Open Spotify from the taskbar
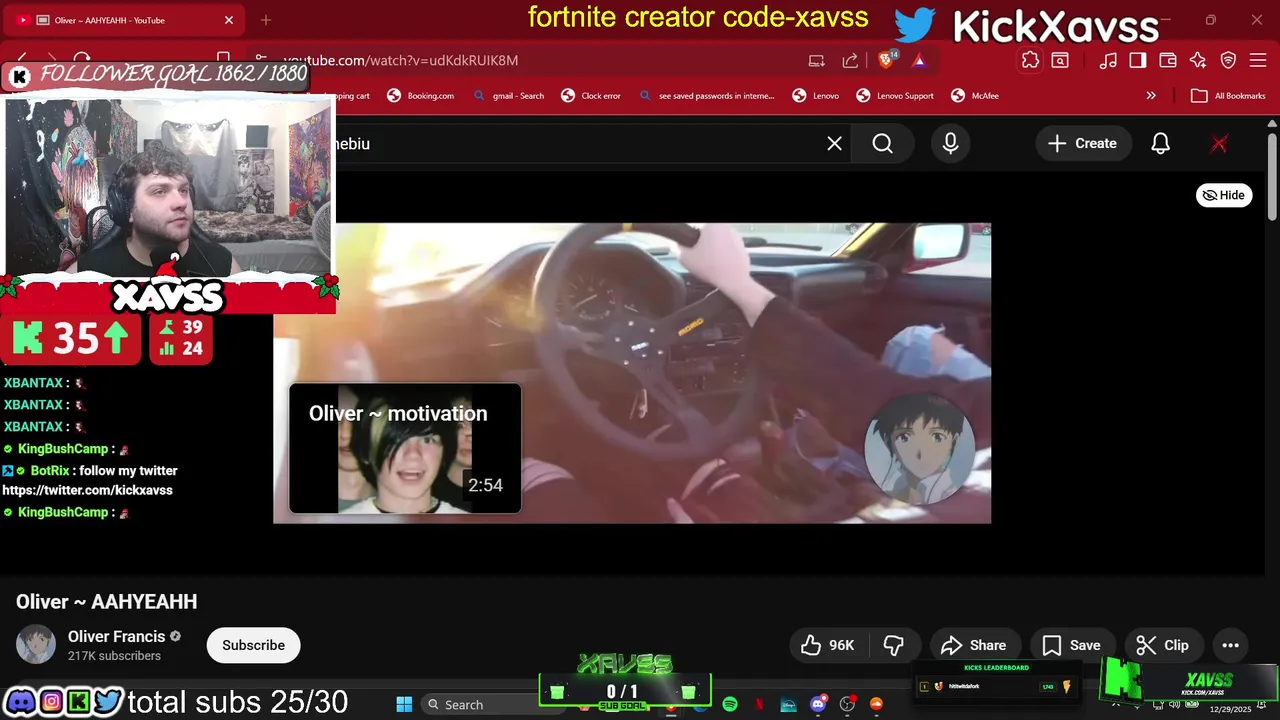 [730, 704]
